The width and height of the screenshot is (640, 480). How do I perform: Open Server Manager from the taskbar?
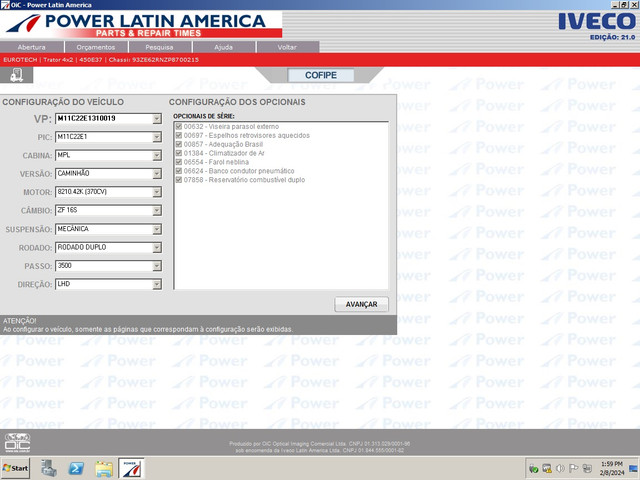tap(49, 468)
